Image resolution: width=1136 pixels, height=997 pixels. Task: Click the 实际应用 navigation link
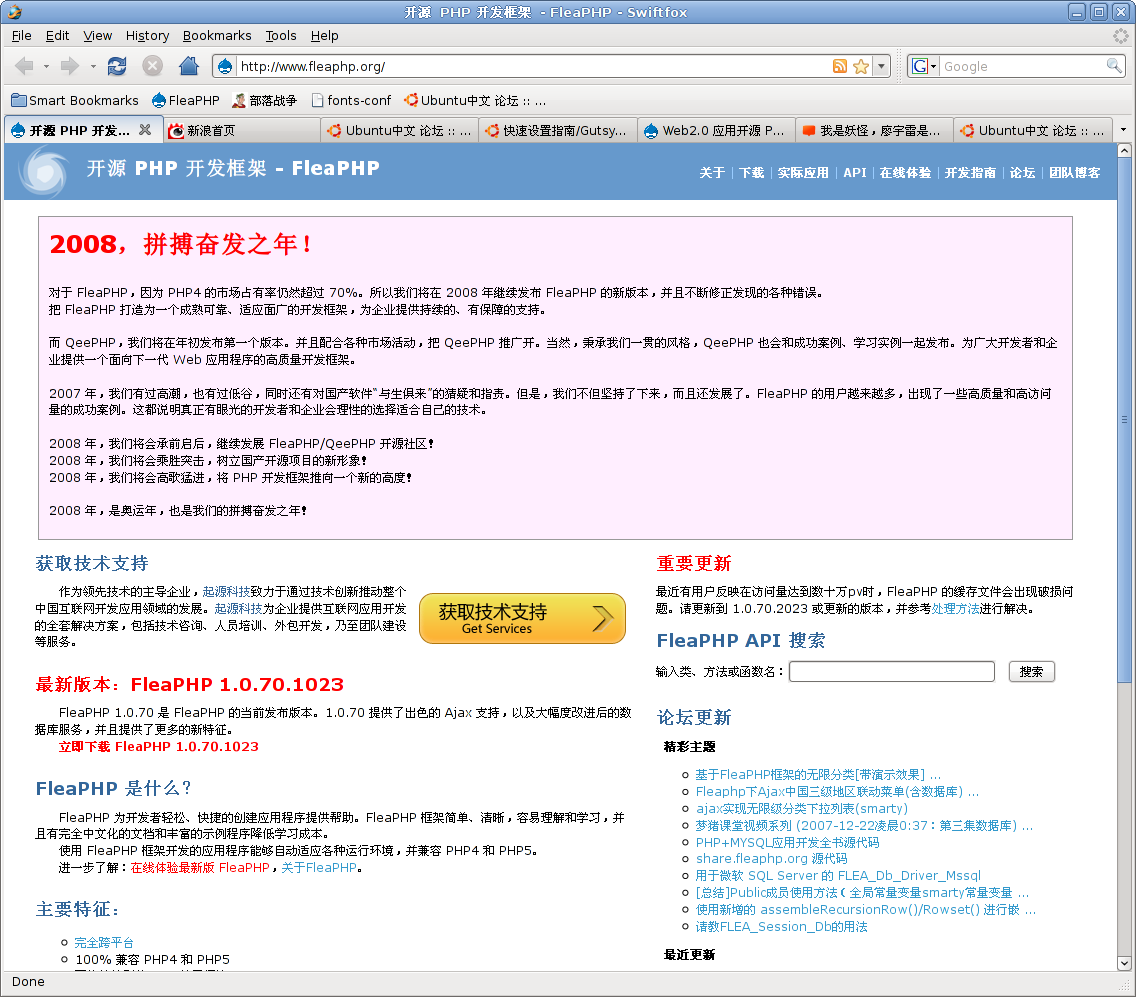803,172
